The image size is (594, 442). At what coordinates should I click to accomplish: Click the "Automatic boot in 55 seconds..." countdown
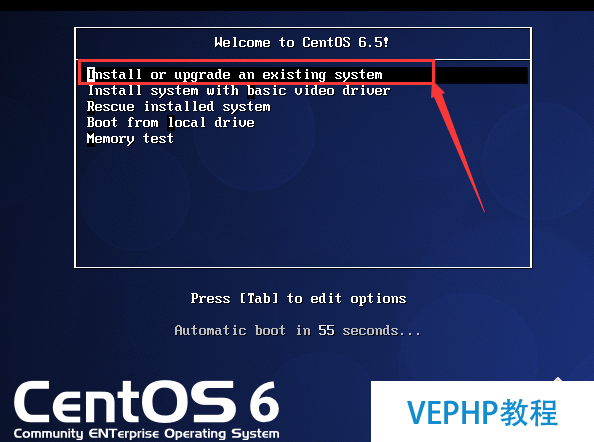pos(297,330)
